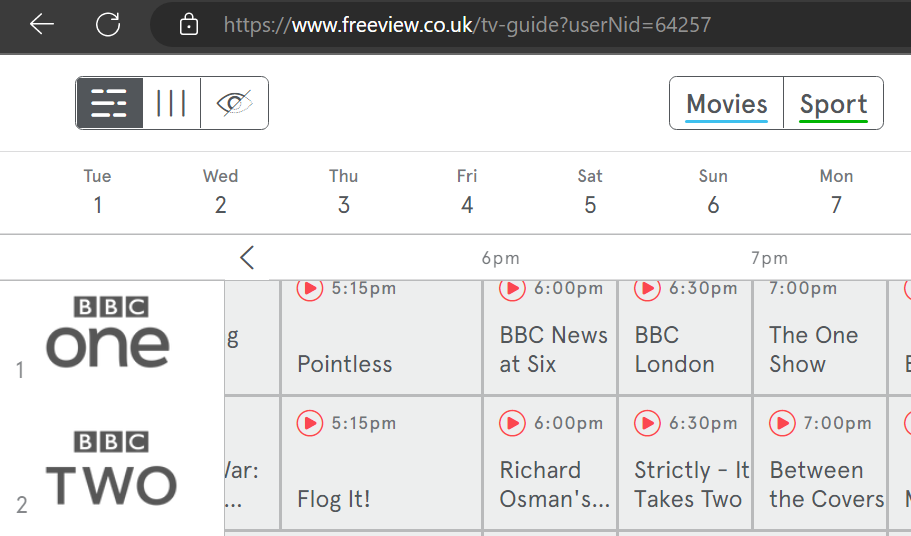Play Between the Covers at 7:00pm
Viewport: 911px width, 536px height.
point(782,424)
